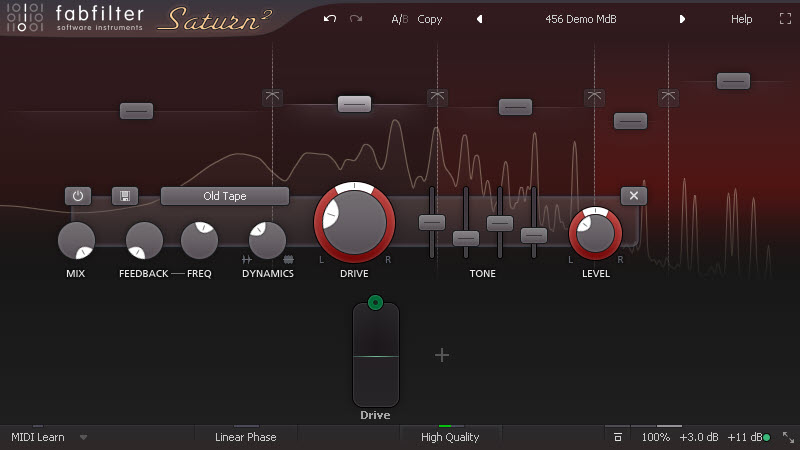Remove band with the X button
This screenshot has width=800, height=450.
pyautogui.click(x=634, y=196)
